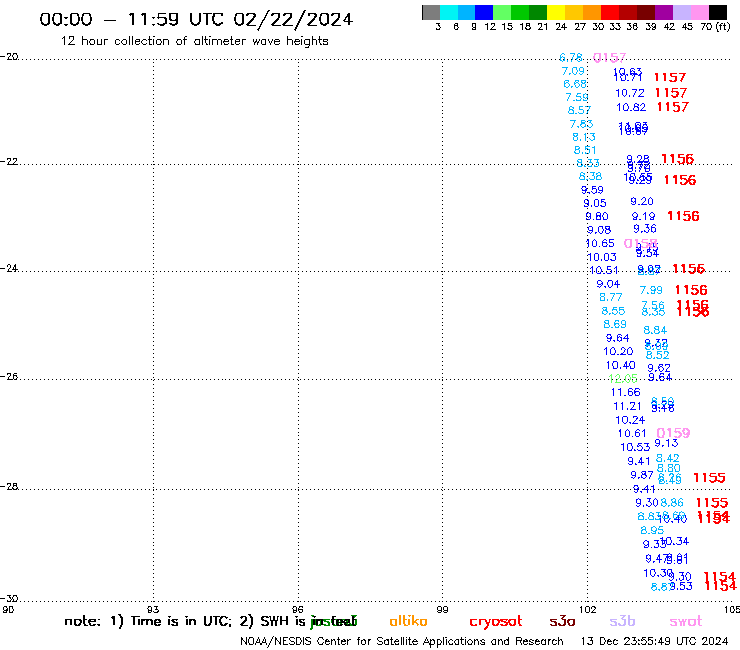Click the "10.72" wave height reading
This screenshot has width=740, height=650.
point(630,93)
